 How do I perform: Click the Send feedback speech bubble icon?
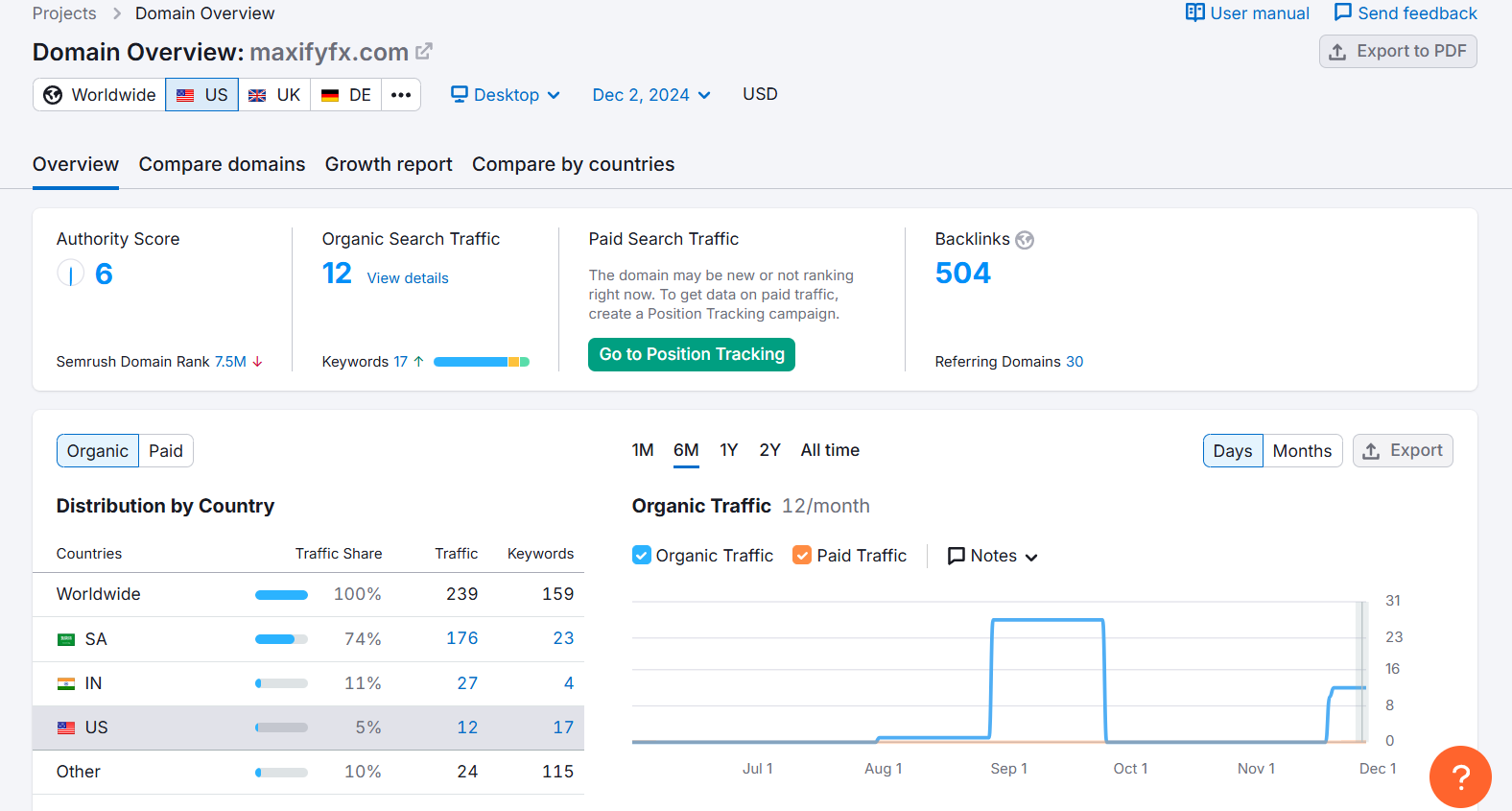tap(1343, 12)
